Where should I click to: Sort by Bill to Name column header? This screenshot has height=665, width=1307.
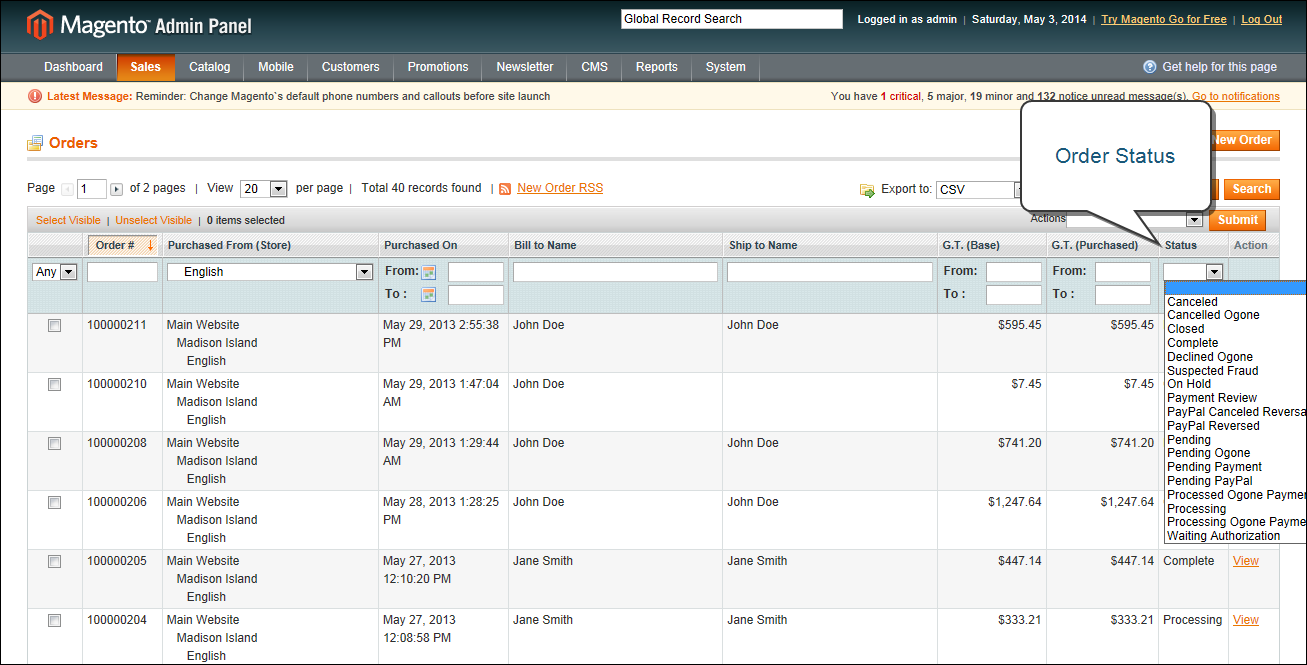[x=545, y=245]
